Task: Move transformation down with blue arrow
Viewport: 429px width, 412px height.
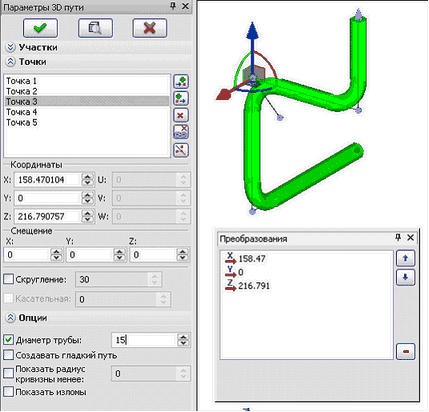Action: coord(405,277)
